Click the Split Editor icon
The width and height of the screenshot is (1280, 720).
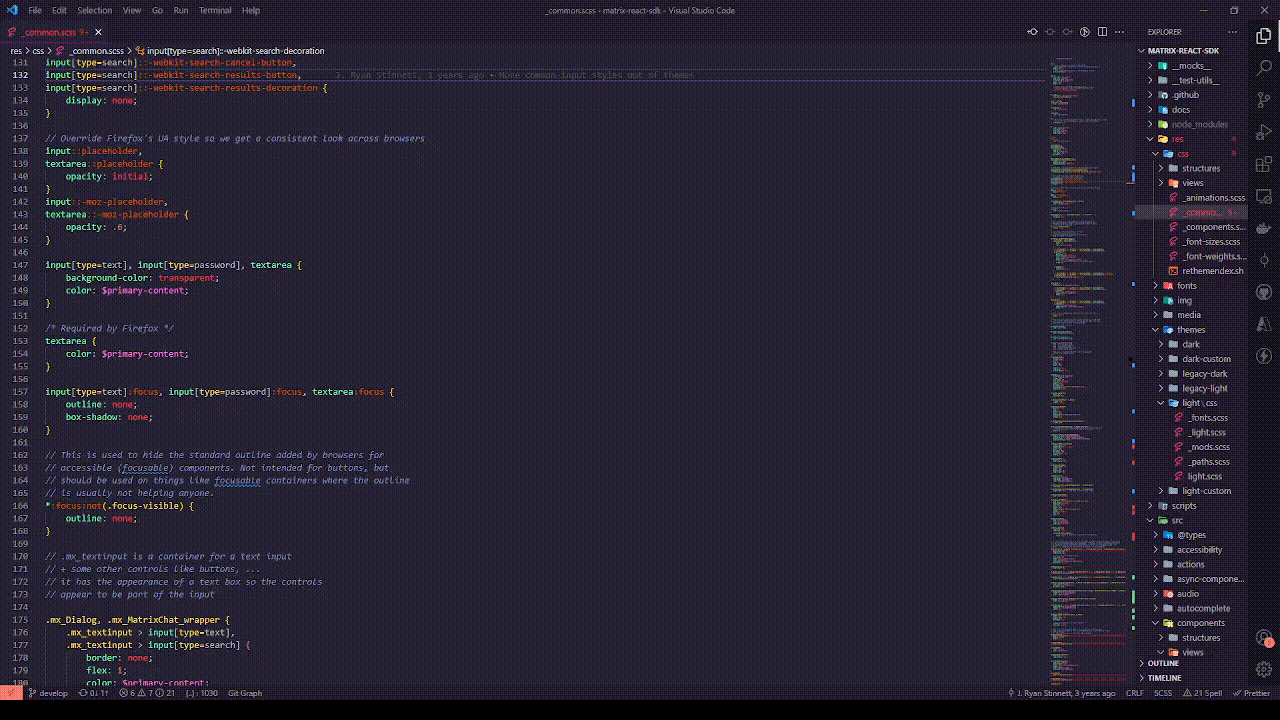[x=1102, y=32]
